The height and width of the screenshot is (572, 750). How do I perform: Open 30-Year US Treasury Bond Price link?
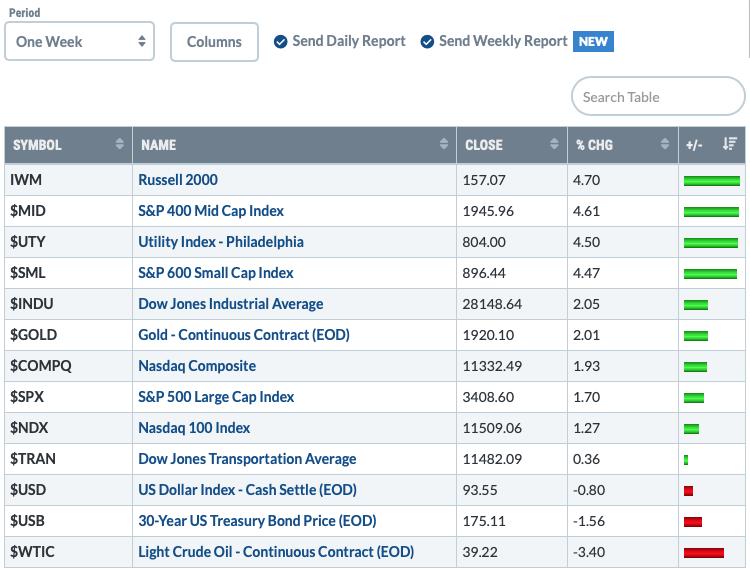(x=257, y=521)
